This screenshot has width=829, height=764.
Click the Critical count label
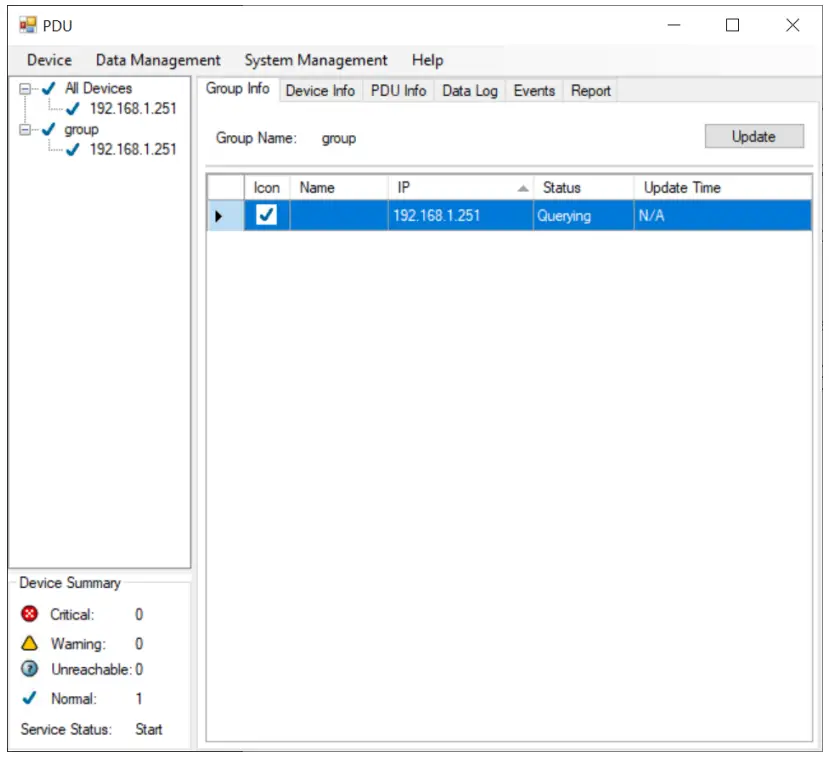[x=139, y=614]
